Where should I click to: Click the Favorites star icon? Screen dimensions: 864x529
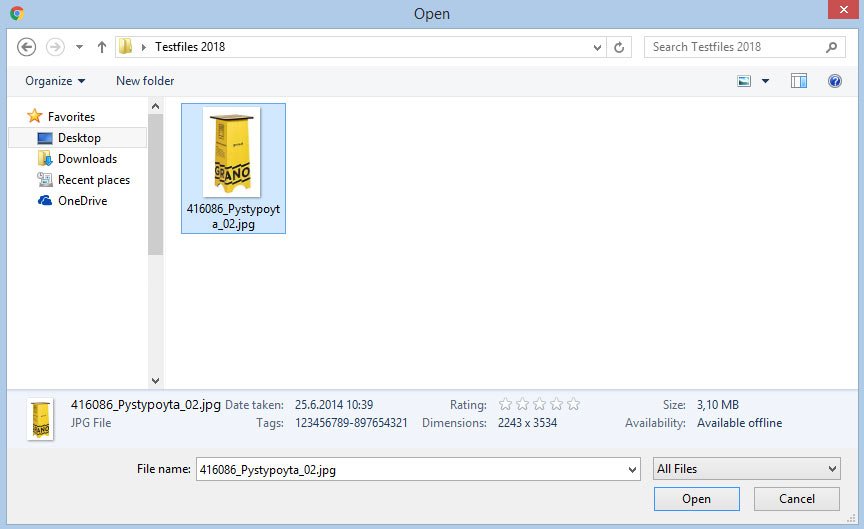tap(35, 116)
